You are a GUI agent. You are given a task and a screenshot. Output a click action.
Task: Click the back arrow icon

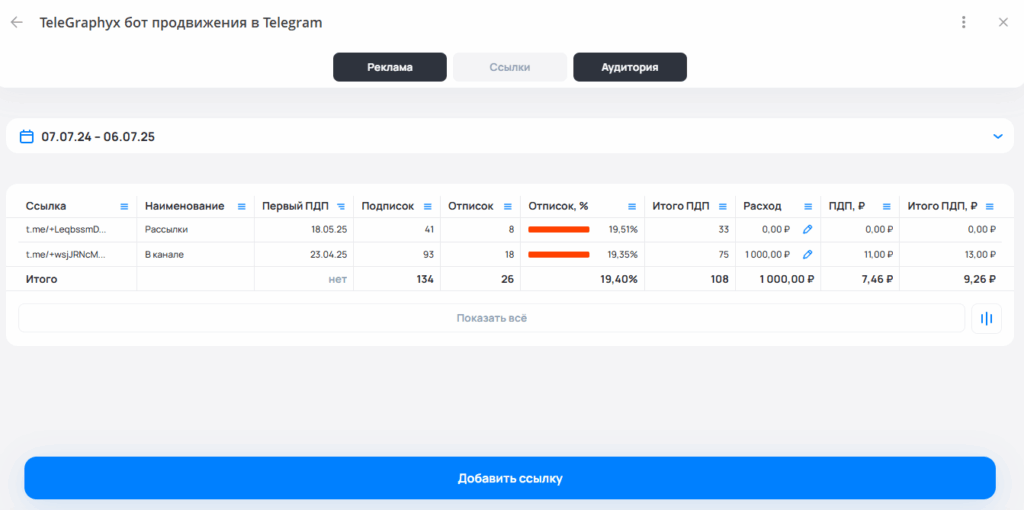click(x=16, y=22)
